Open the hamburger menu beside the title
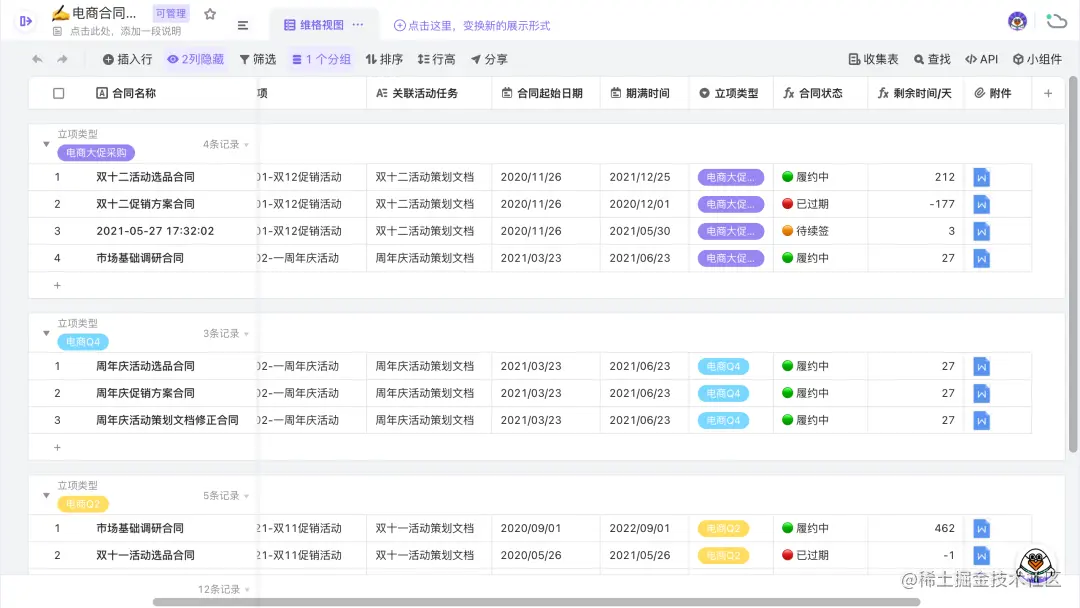The width and height of the screenshot is (1080, 608). point(243,25)
